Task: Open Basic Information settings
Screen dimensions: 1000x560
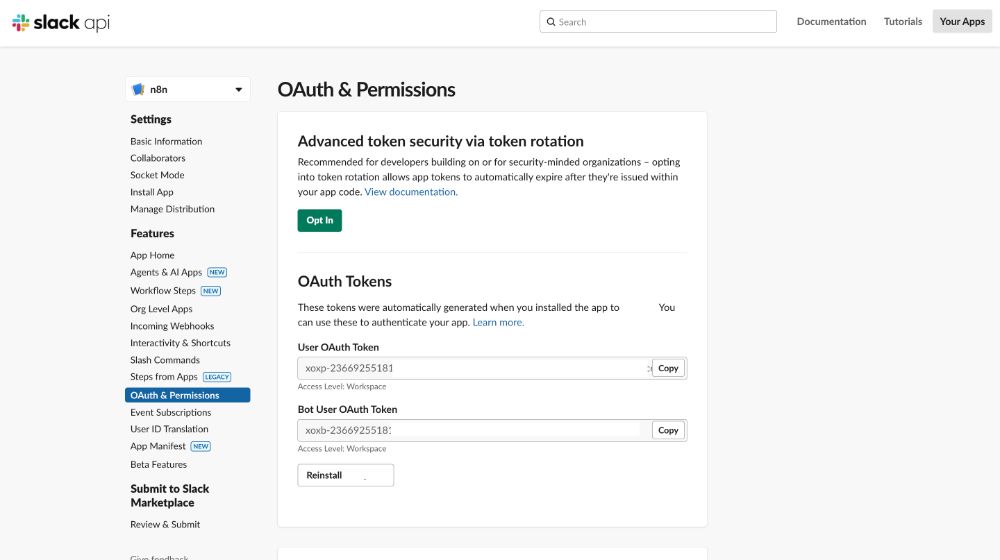Action: click(166, 141)
